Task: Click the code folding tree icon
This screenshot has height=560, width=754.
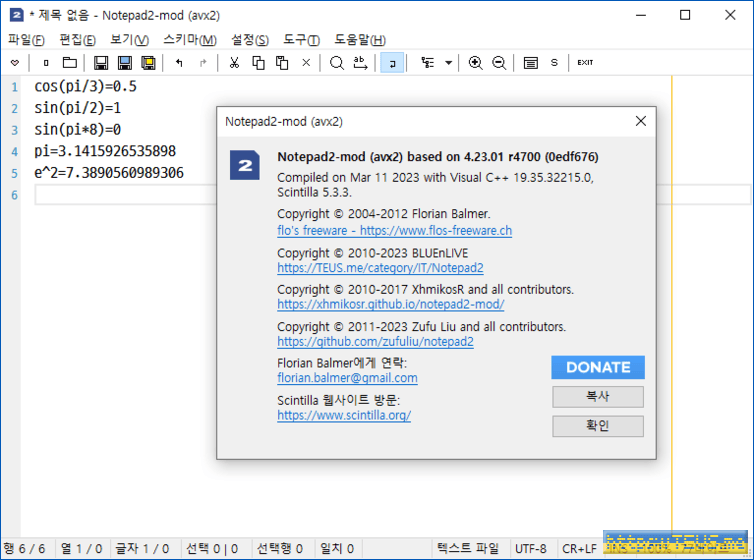Action: [427, 63]
